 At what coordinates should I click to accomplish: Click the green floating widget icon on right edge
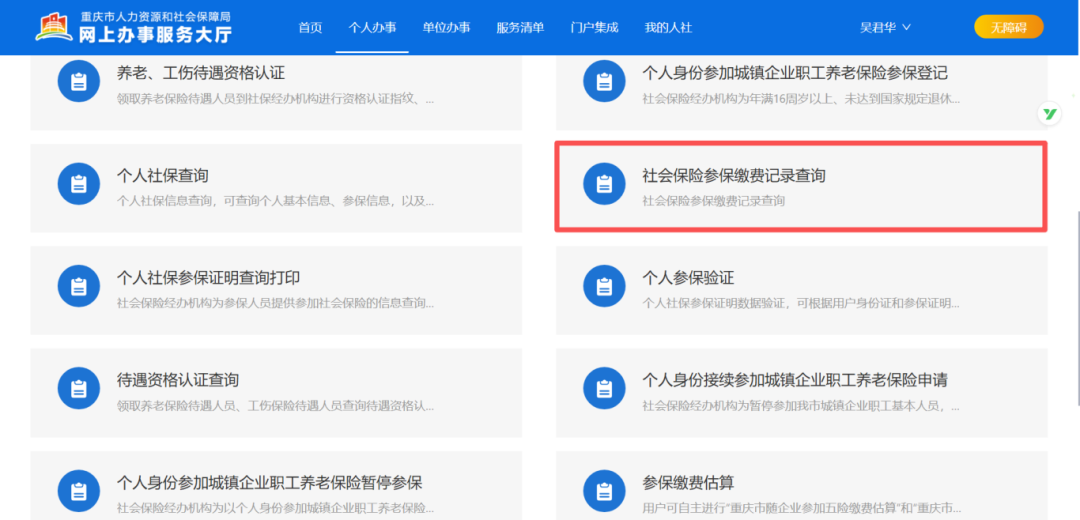click(x=1050, y=114)
